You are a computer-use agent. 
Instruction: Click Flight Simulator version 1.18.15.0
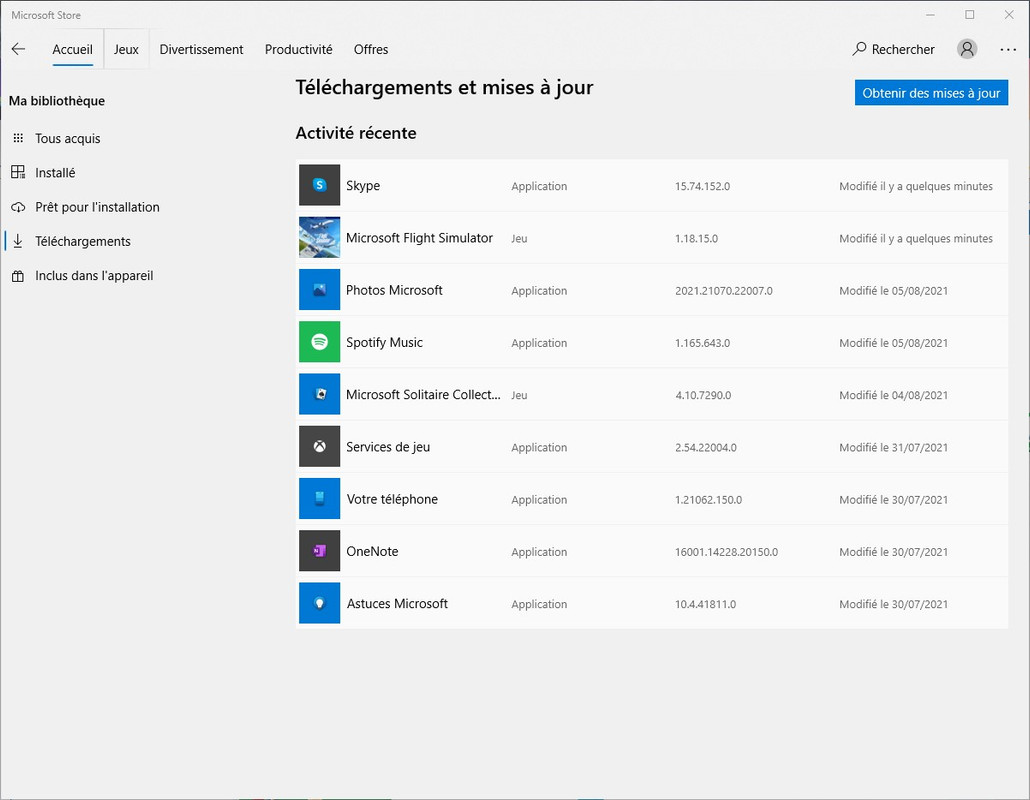pos(696,238)
